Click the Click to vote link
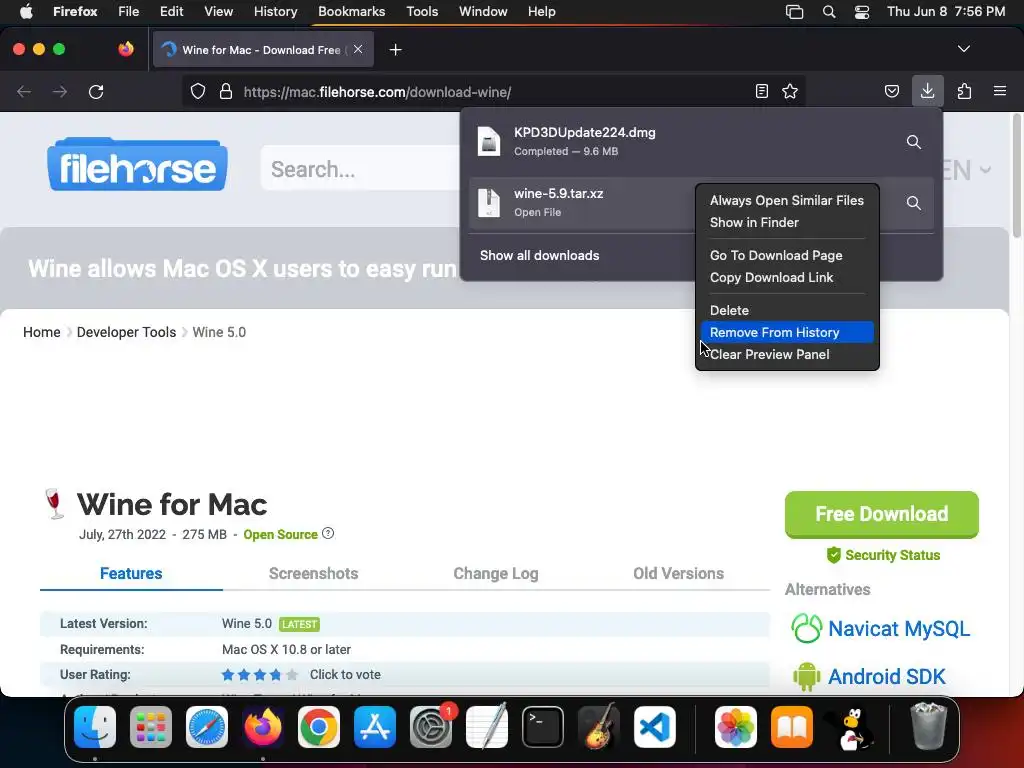 coord(345,675)
